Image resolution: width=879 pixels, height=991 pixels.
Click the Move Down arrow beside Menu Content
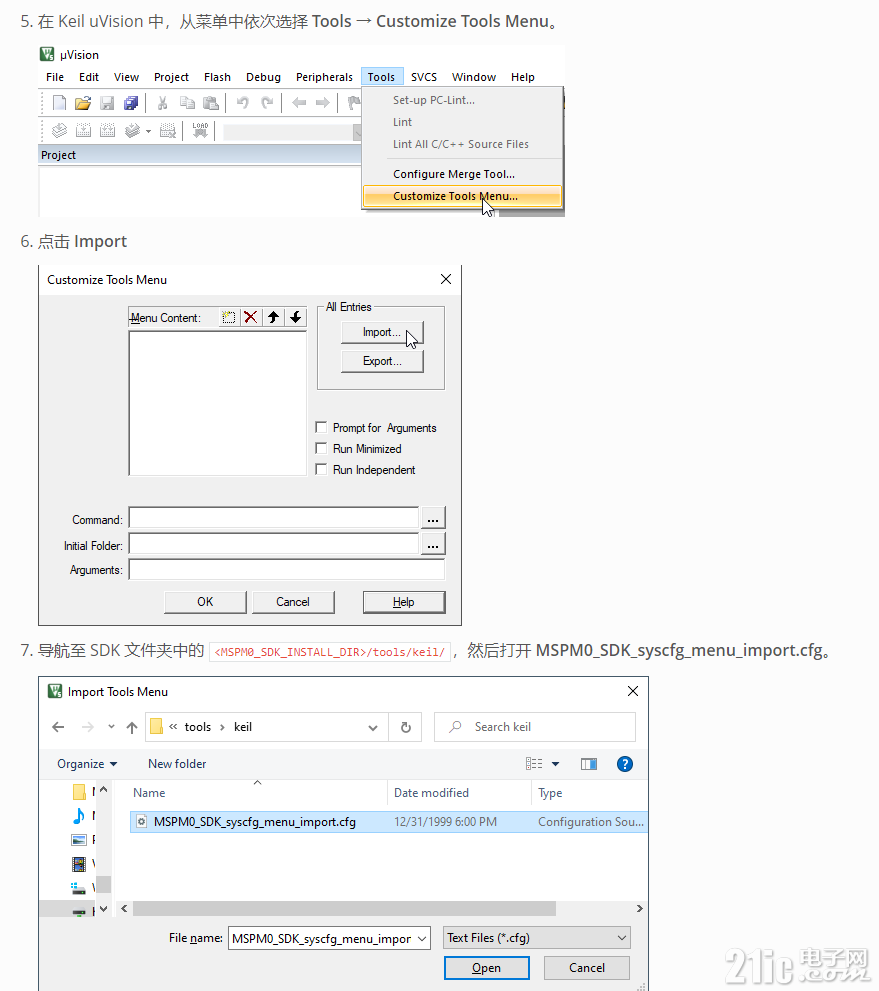pos(295,317)
